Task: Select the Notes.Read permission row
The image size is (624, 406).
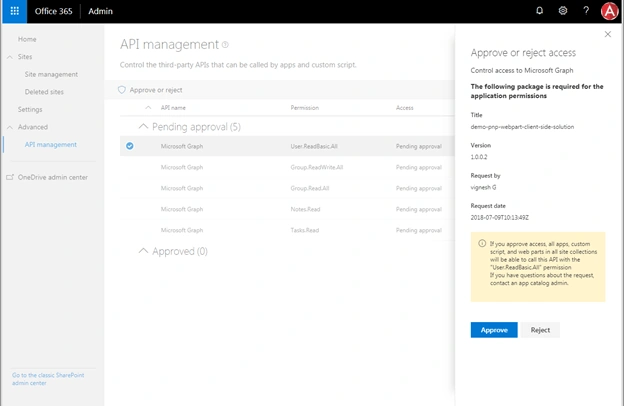Action: coord(287,209)
